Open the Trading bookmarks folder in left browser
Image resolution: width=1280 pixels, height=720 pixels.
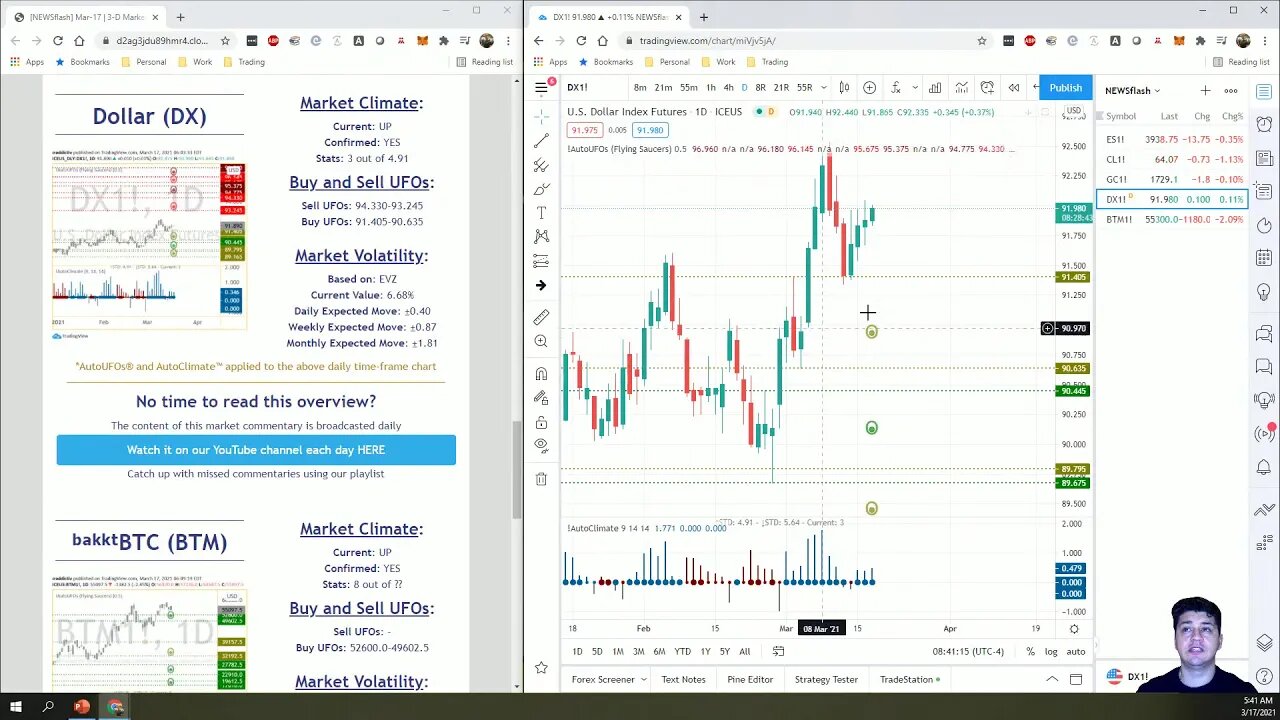click(244, 62)
